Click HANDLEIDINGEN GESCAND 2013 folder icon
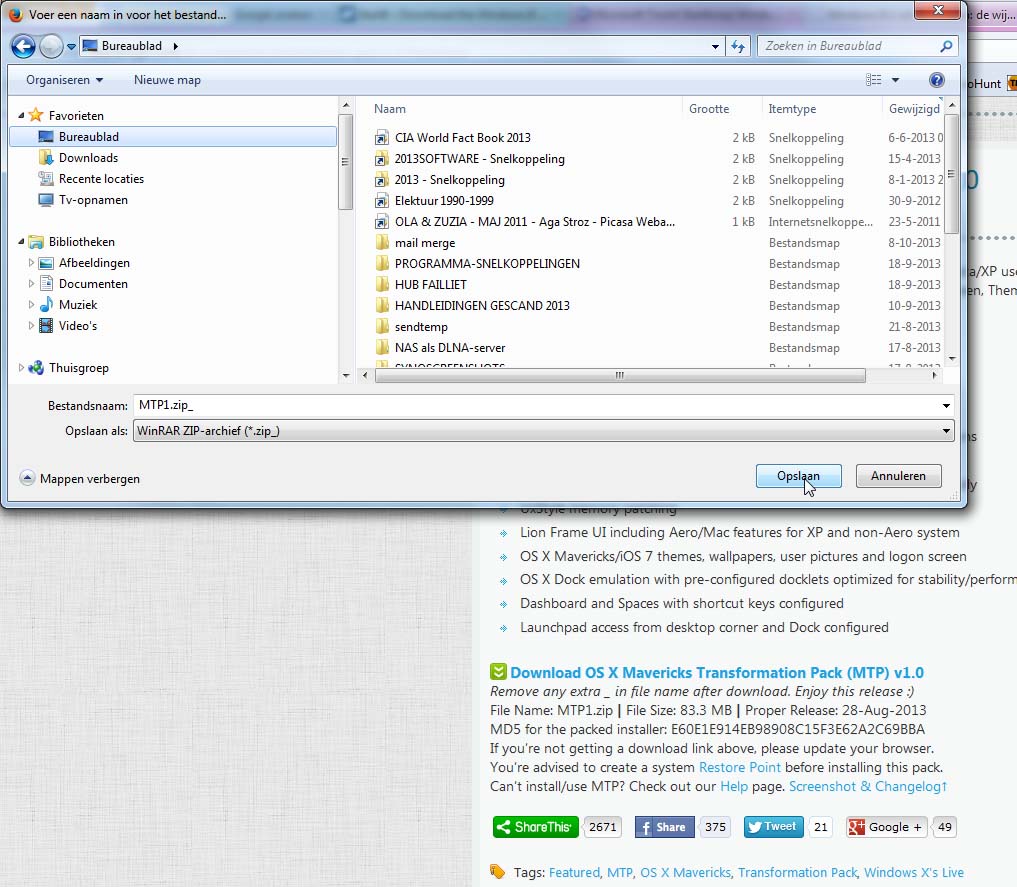The image size is (1017, 887). pyautogui.click(x=382, y=305)
